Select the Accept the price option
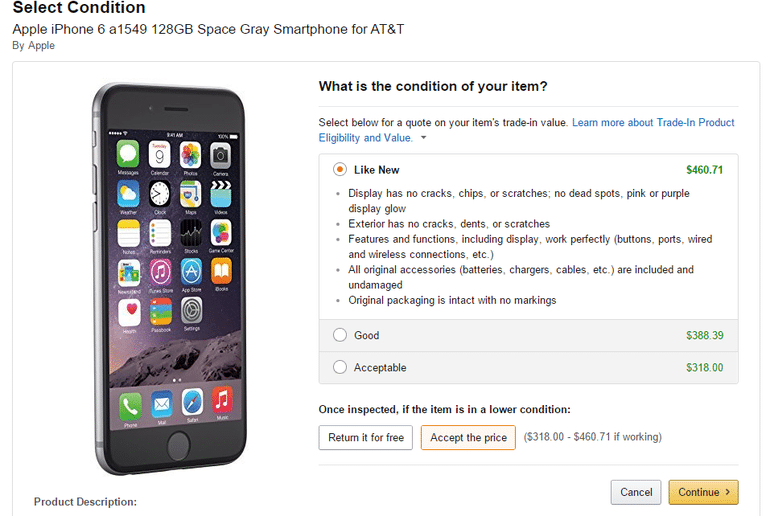Screen dimensions: 770x516 tap(468, 437)
